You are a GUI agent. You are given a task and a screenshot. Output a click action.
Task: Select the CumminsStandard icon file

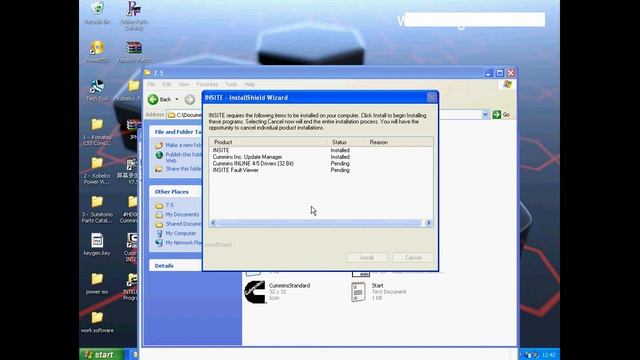(278, 292)
